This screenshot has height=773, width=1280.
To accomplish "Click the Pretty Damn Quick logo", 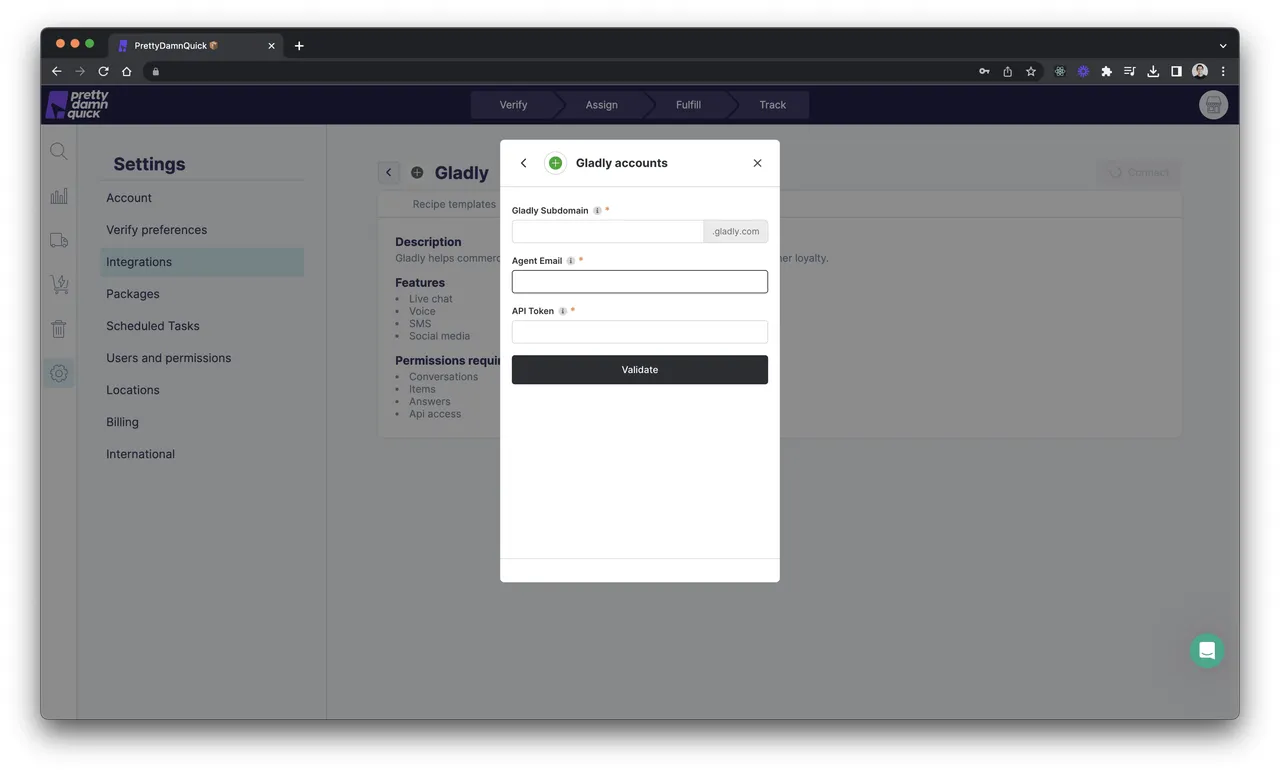I will [x=77, y=104].
